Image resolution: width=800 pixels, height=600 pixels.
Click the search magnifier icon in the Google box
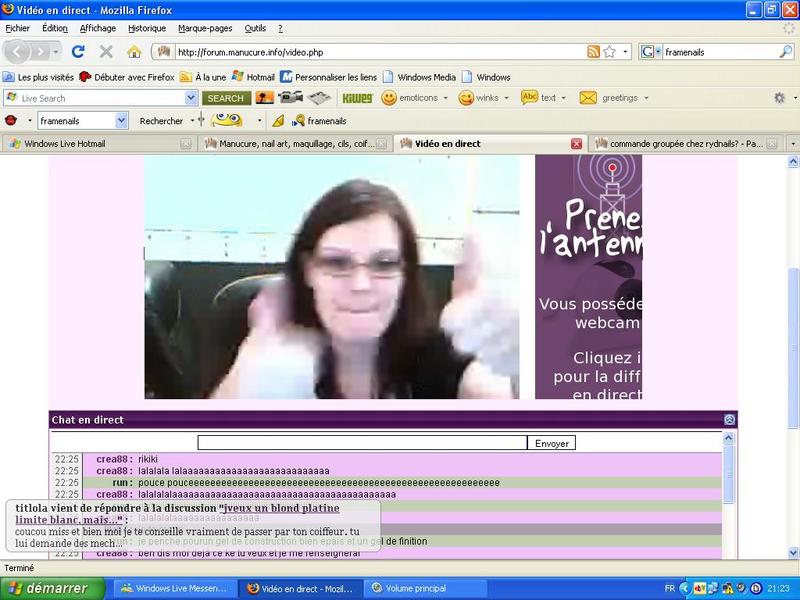pos(787,51)
